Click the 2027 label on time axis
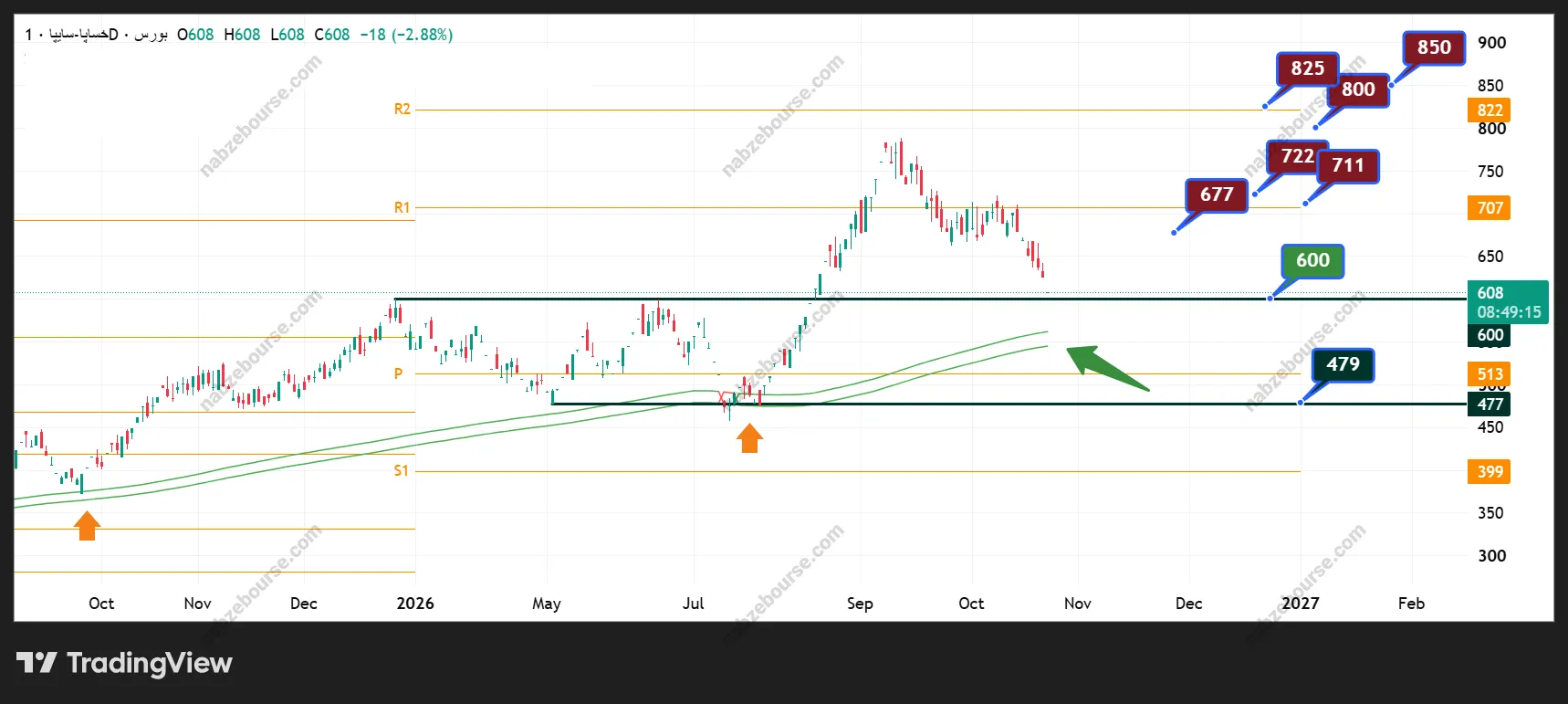The width and height of the screenshot is (1568, 704). tap(1301, 604)
